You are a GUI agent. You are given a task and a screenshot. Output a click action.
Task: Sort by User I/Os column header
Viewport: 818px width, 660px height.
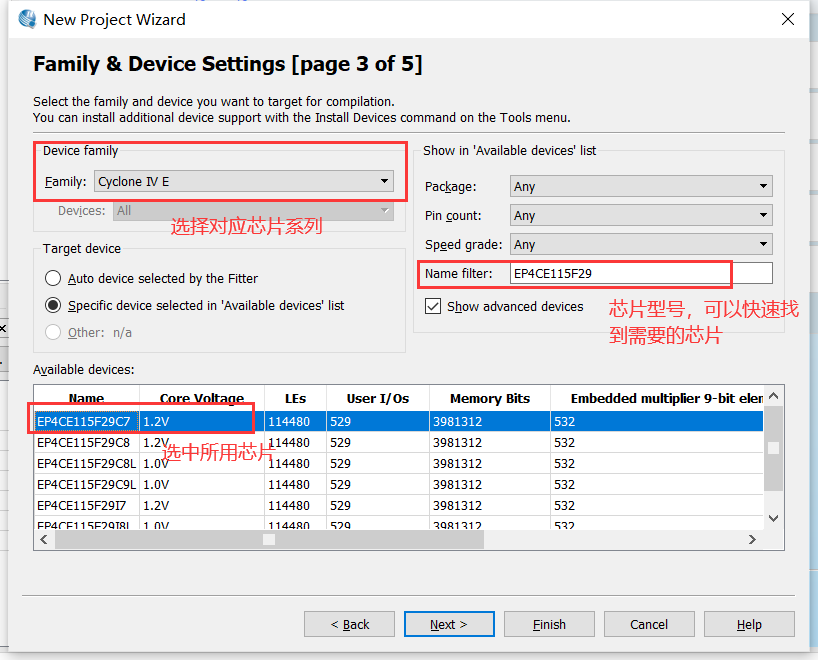point(378,399)
